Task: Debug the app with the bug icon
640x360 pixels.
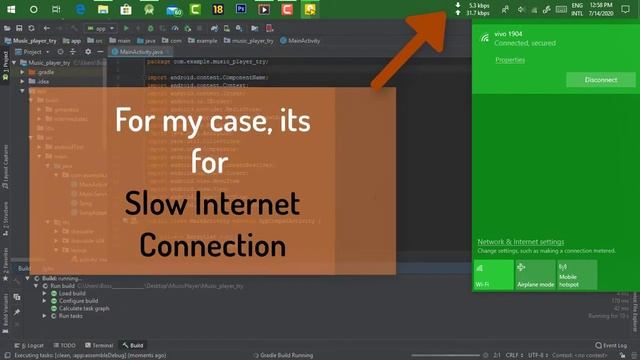Action: [x=151, y=28]
